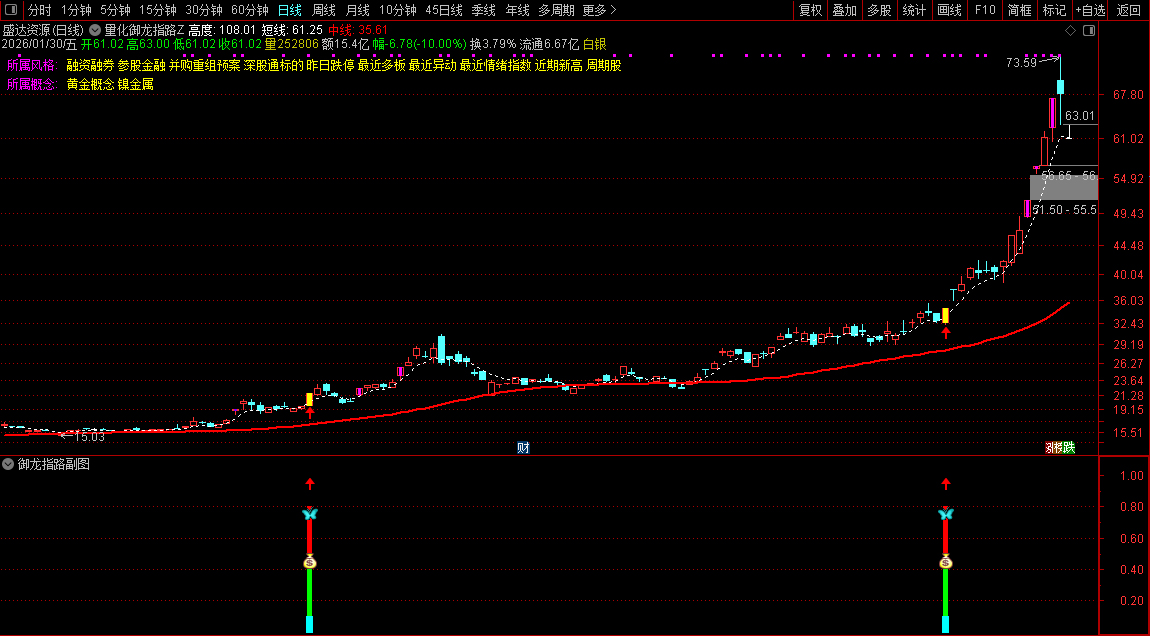This screenshot has height=636, width=1150.
Task: Open the 多周期 multi-period view
Action: [556, 10]
